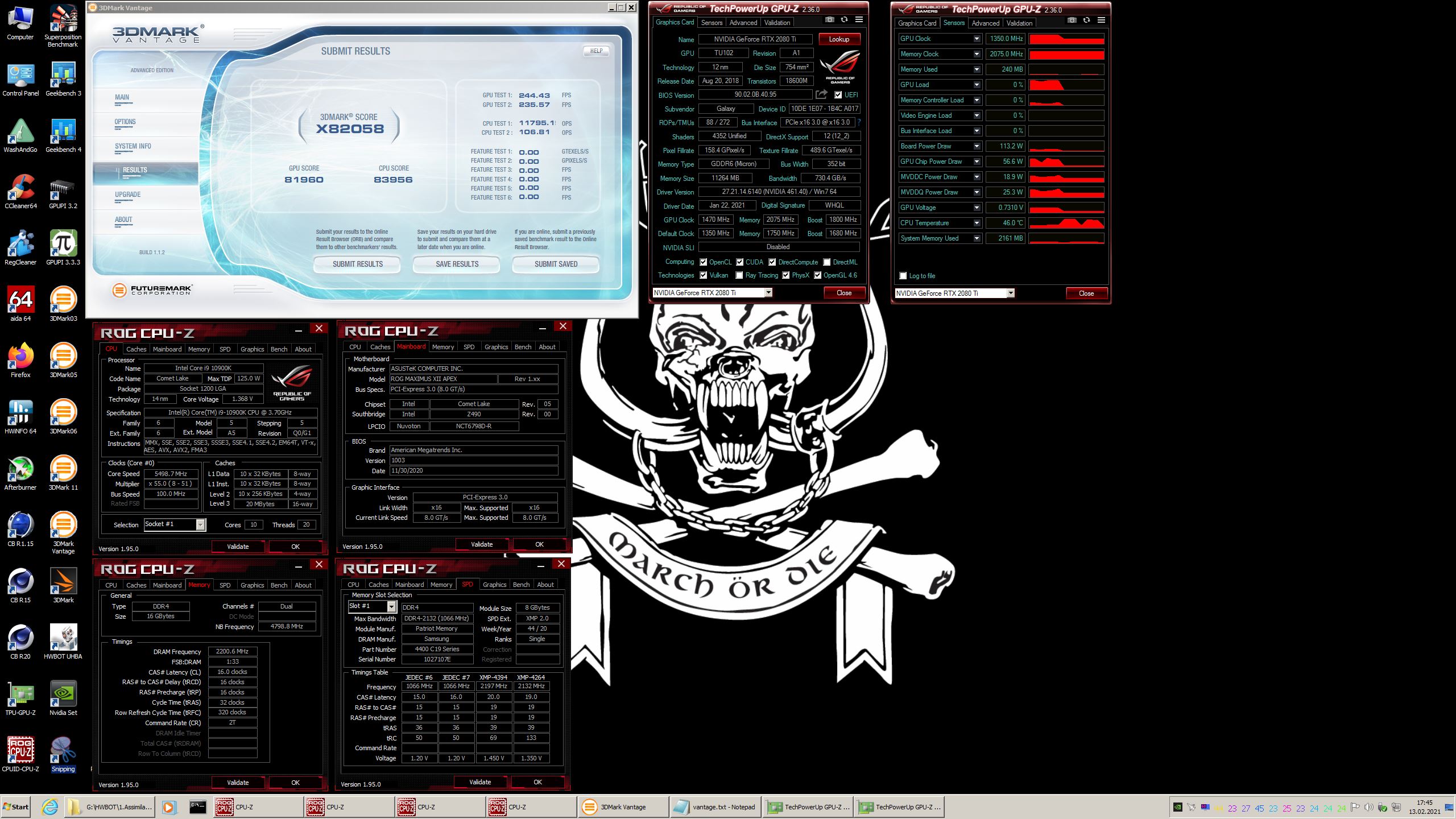Open CCleaner64 desktop icon
The height and width of the screenshot is (819, 1456).
pos(20,192)
